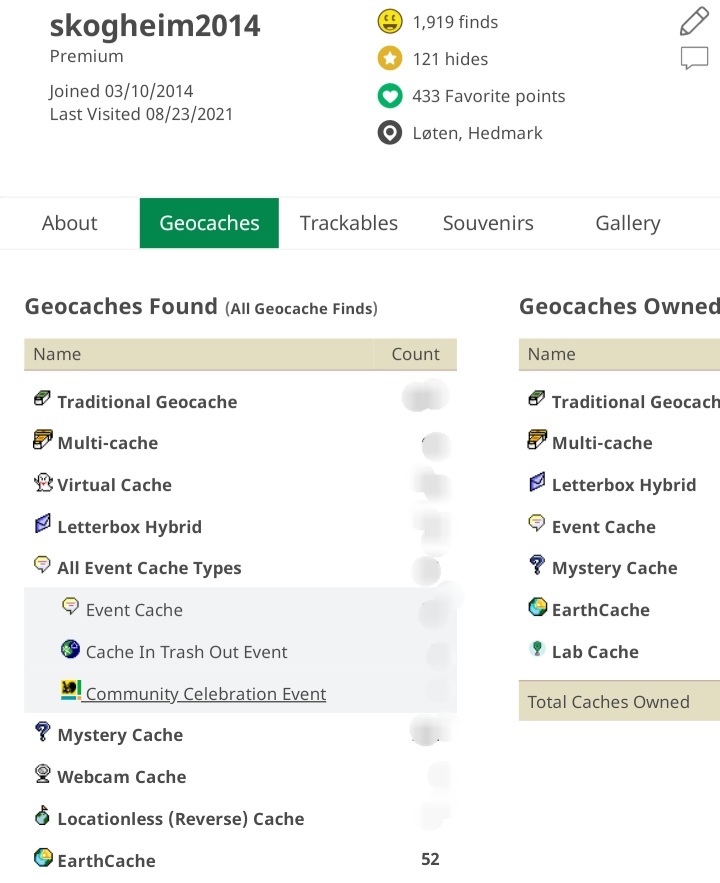Image resolution: width=720 pixels, height=883 pixels.
Task: Click the EarthCache count 52
Action: [x=430, y=859]
